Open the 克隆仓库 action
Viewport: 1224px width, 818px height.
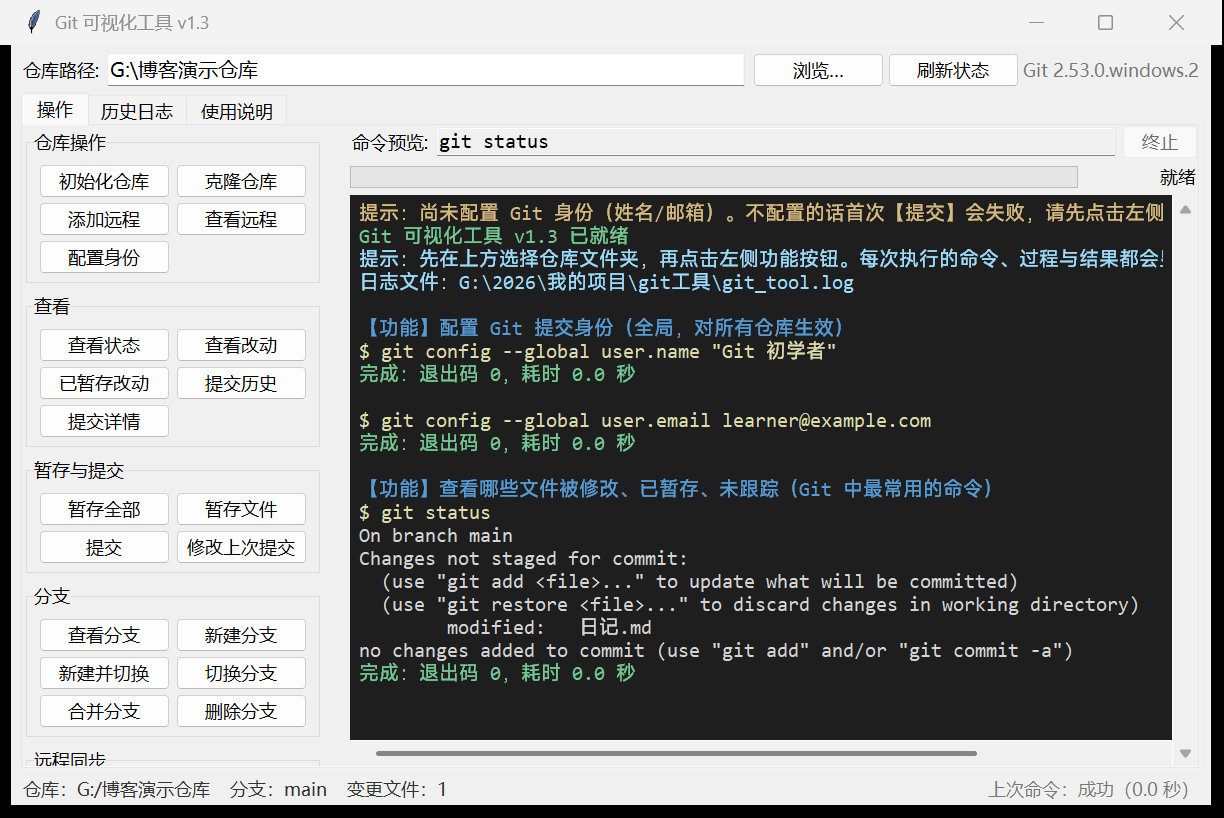point(241,182)
